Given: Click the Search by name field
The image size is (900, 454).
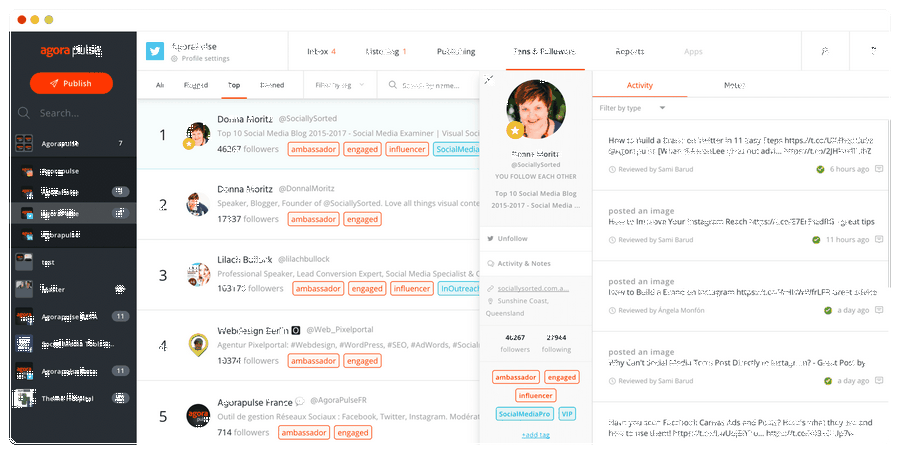Looking at the screenshot, I should (430, 85).
